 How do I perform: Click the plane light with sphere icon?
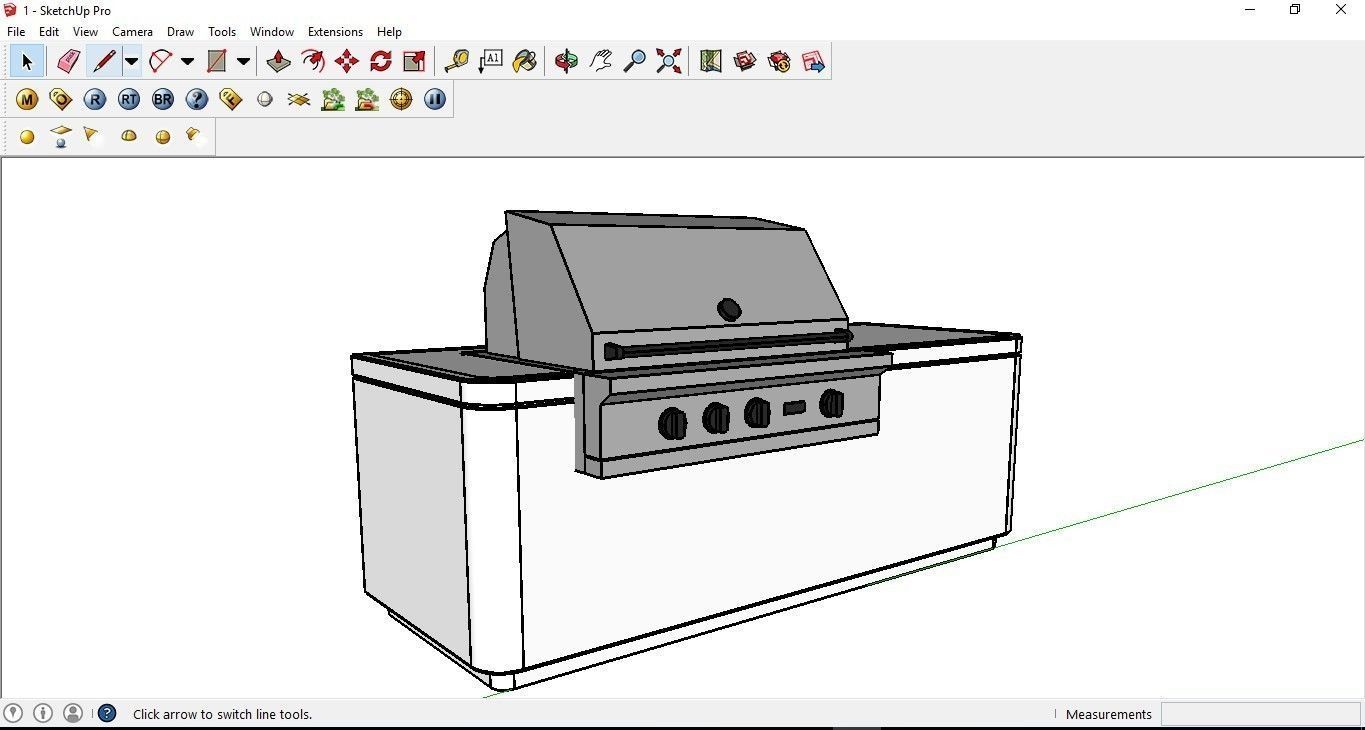[61, 137]
